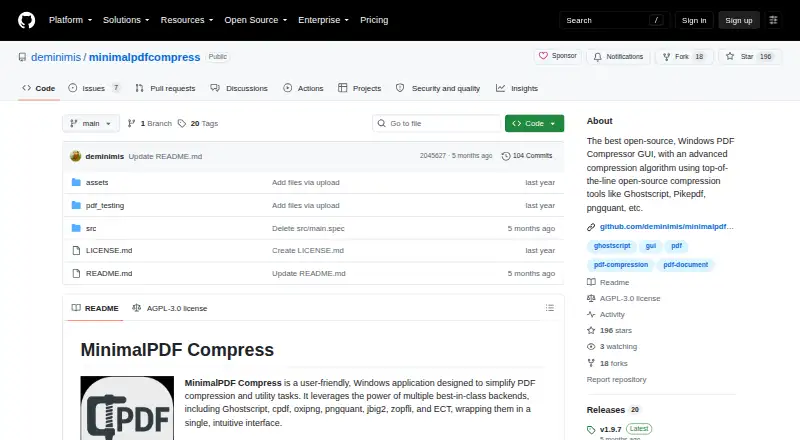Open the Readme link in About
Screen dimensions: 800x440
click(x=608, y=282)
